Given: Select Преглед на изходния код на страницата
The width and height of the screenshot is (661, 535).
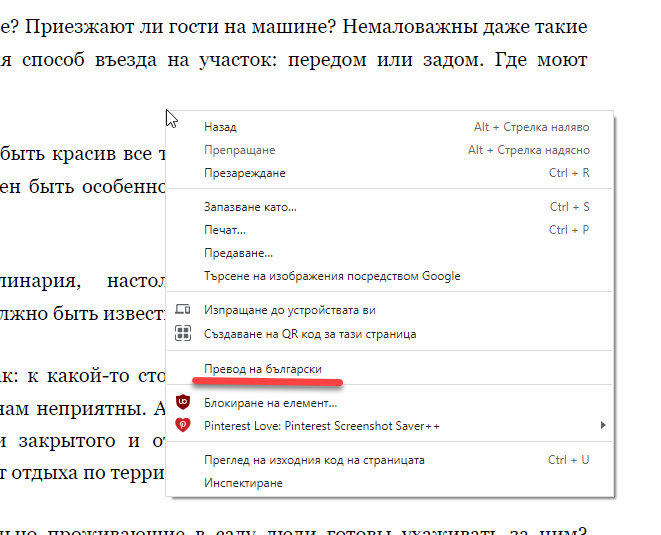Looking at the screenshot, I should coord(390,460).
